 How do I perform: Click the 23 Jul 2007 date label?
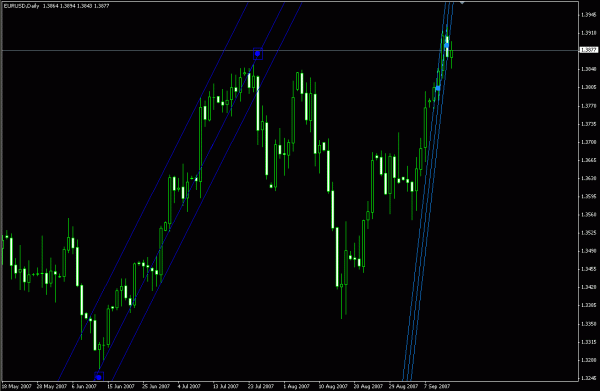coord(261,386)
